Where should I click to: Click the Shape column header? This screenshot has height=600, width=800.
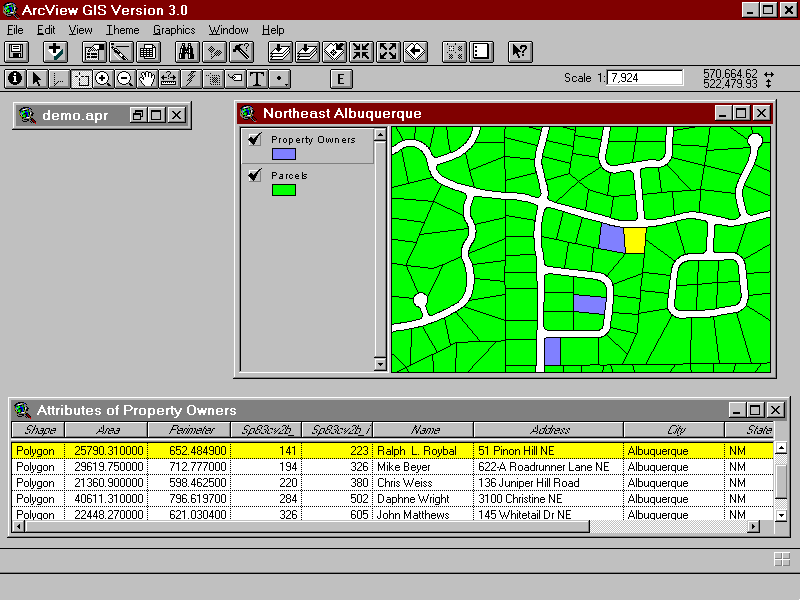pos(38,430)
